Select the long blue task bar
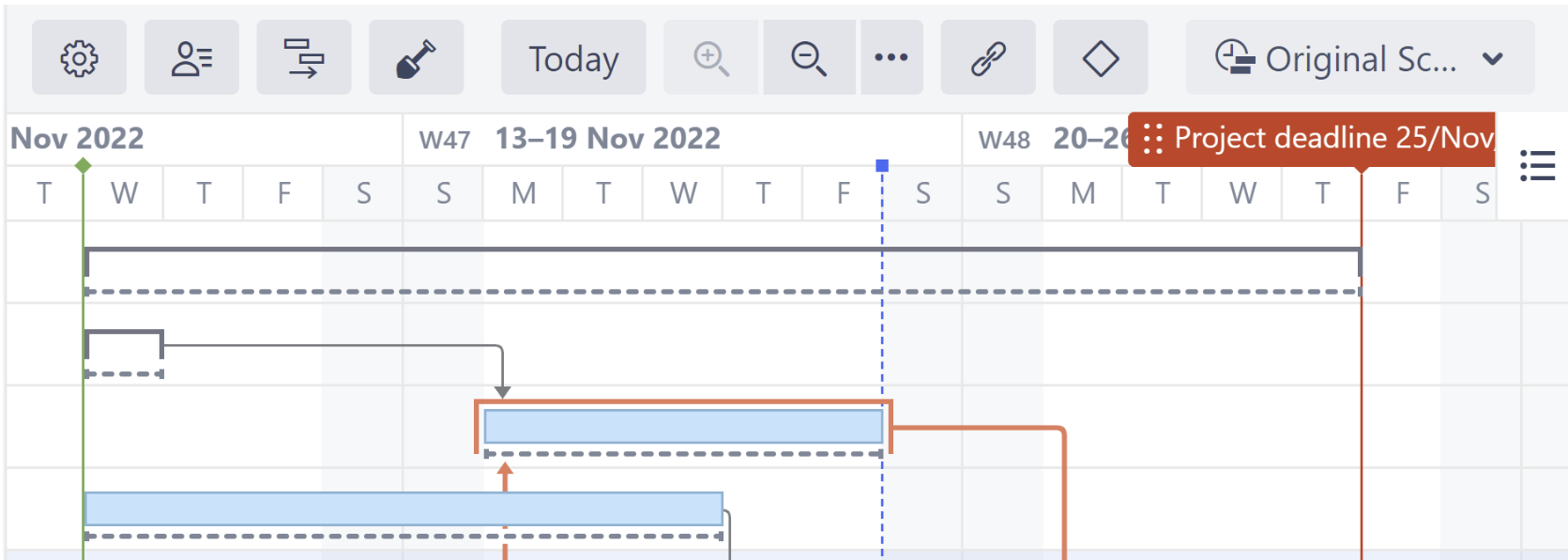The image size is (1568, 560). (x=403, y=508)
